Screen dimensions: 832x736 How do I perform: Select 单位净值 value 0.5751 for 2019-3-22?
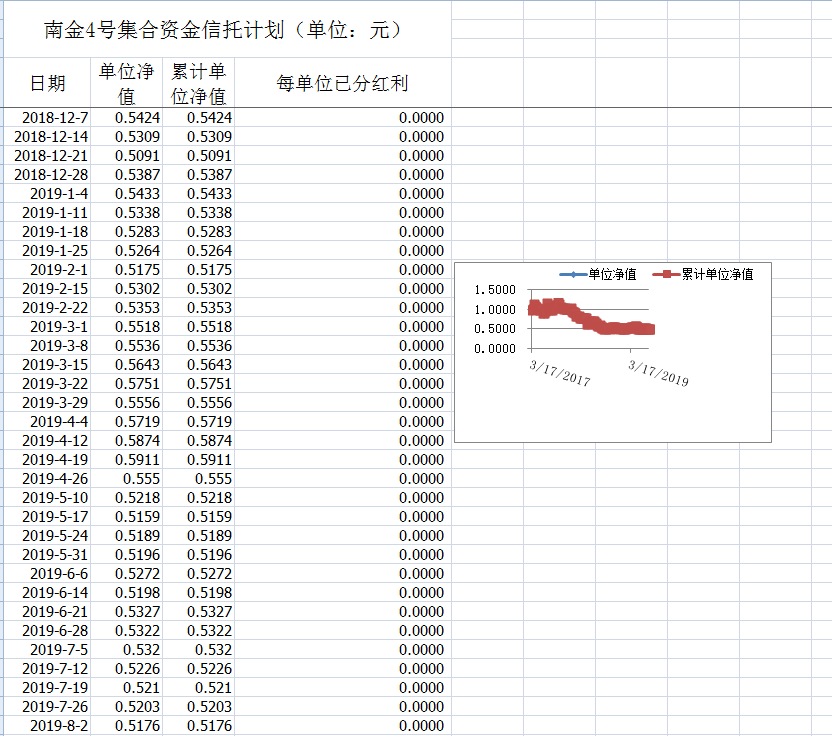[x=126, y=384]
